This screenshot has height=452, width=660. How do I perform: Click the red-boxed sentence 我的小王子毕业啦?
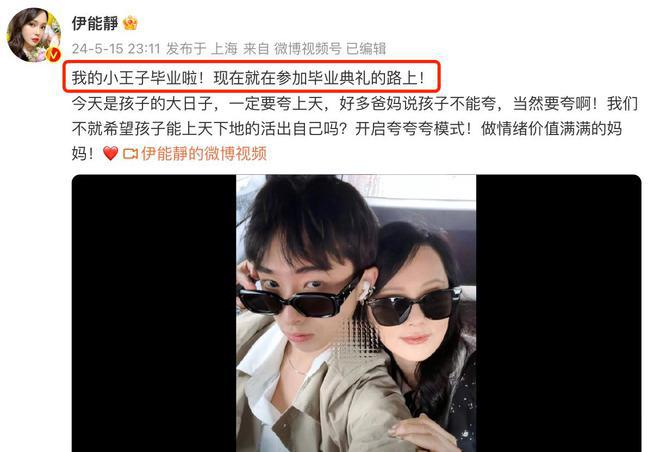[248, 78]
